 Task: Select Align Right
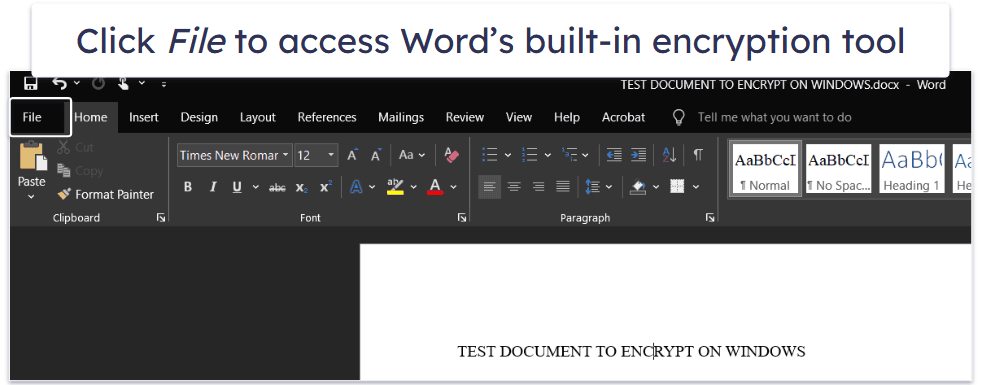(x=538, y=187)
